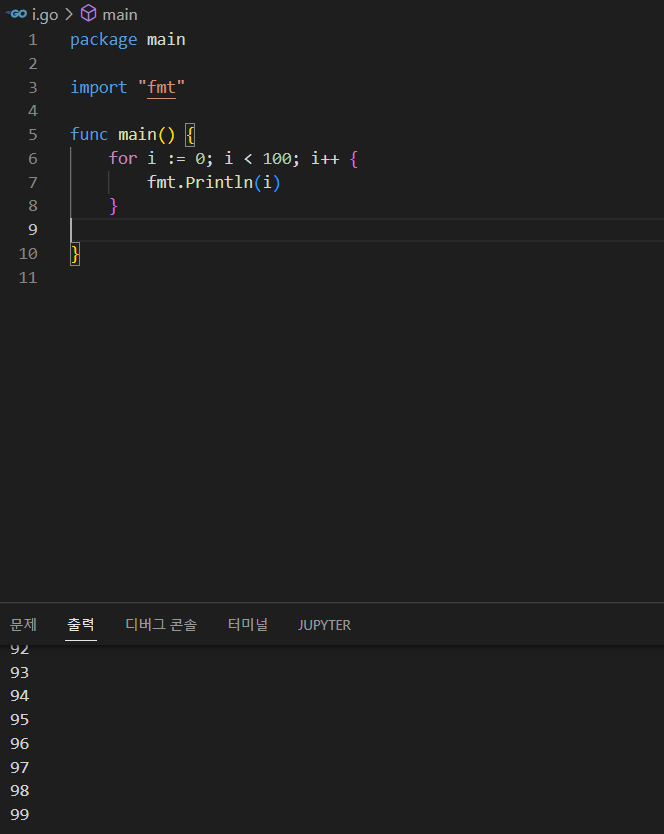Screen dimensions: 664x834
Task: Click fmt.Println call on line 7
Action: (214, 182)
